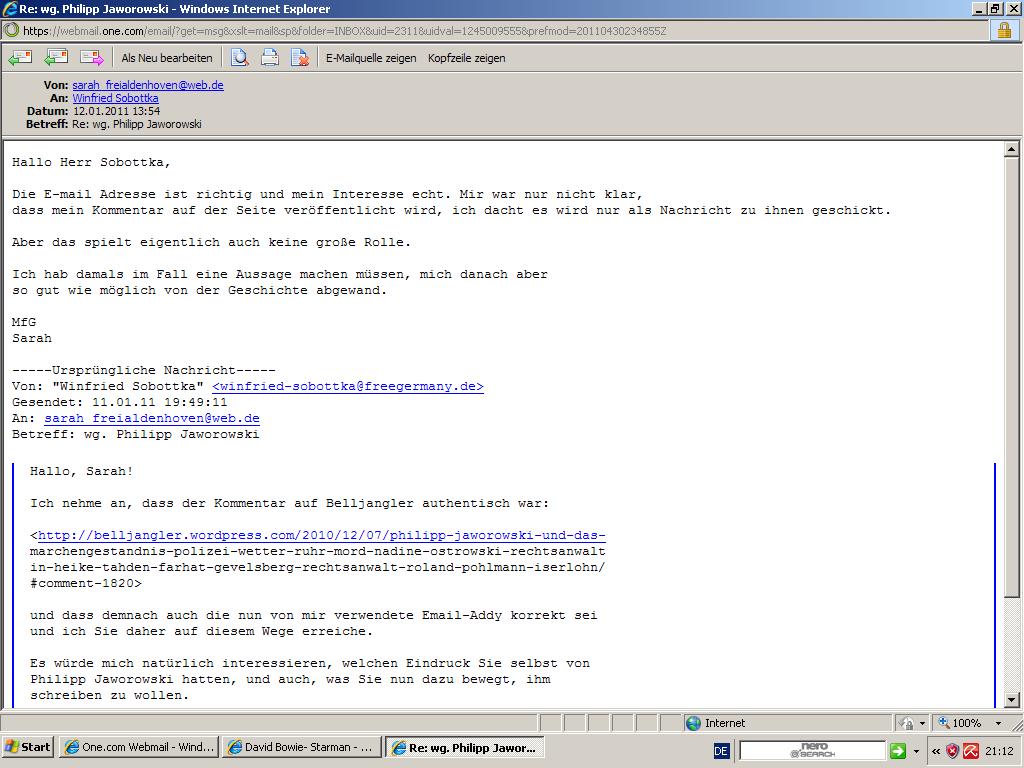Image resolution: width=1024 pixels, height=768 pixels.
Task: Click the protected mode lock icon in the status bar
Action: coord(907,723)
